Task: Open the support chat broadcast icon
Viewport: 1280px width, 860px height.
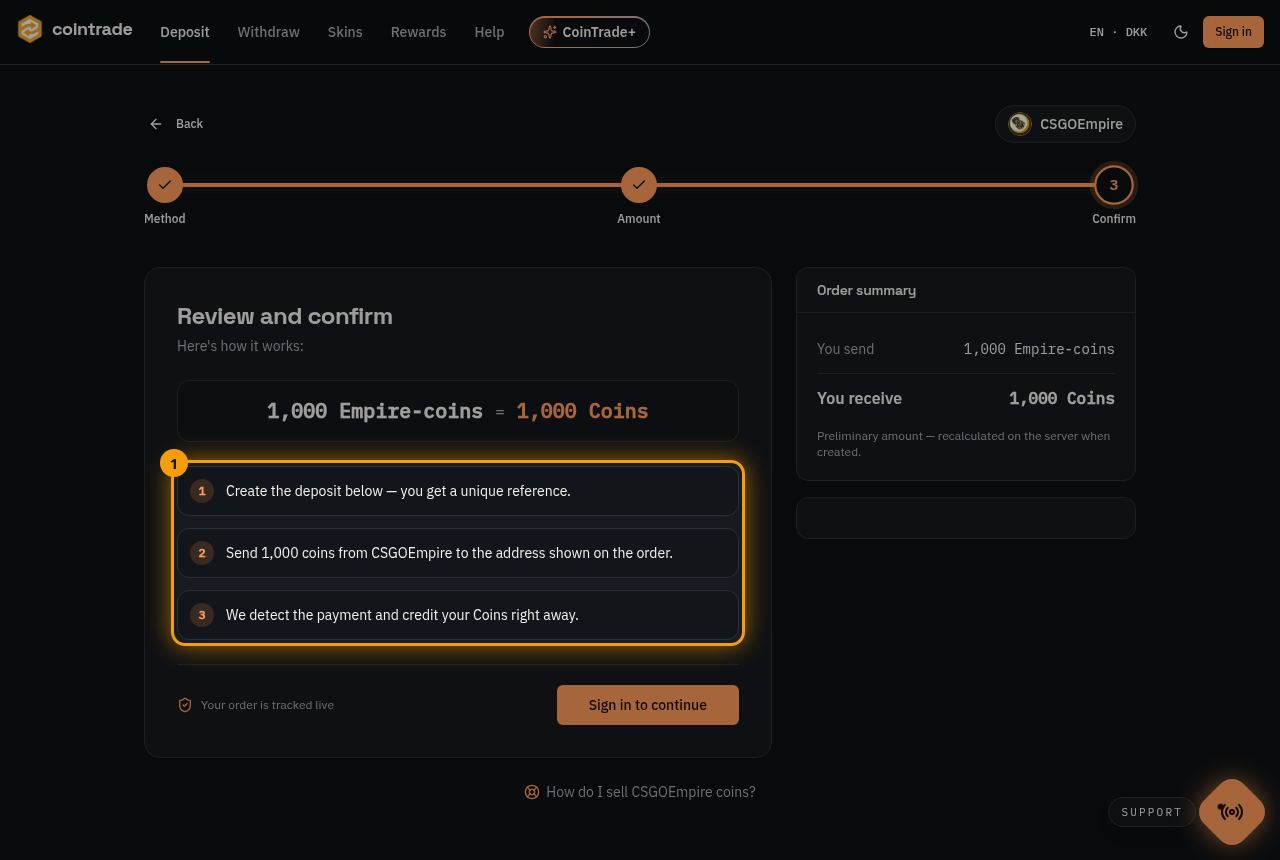Action: coord(1231,812)
